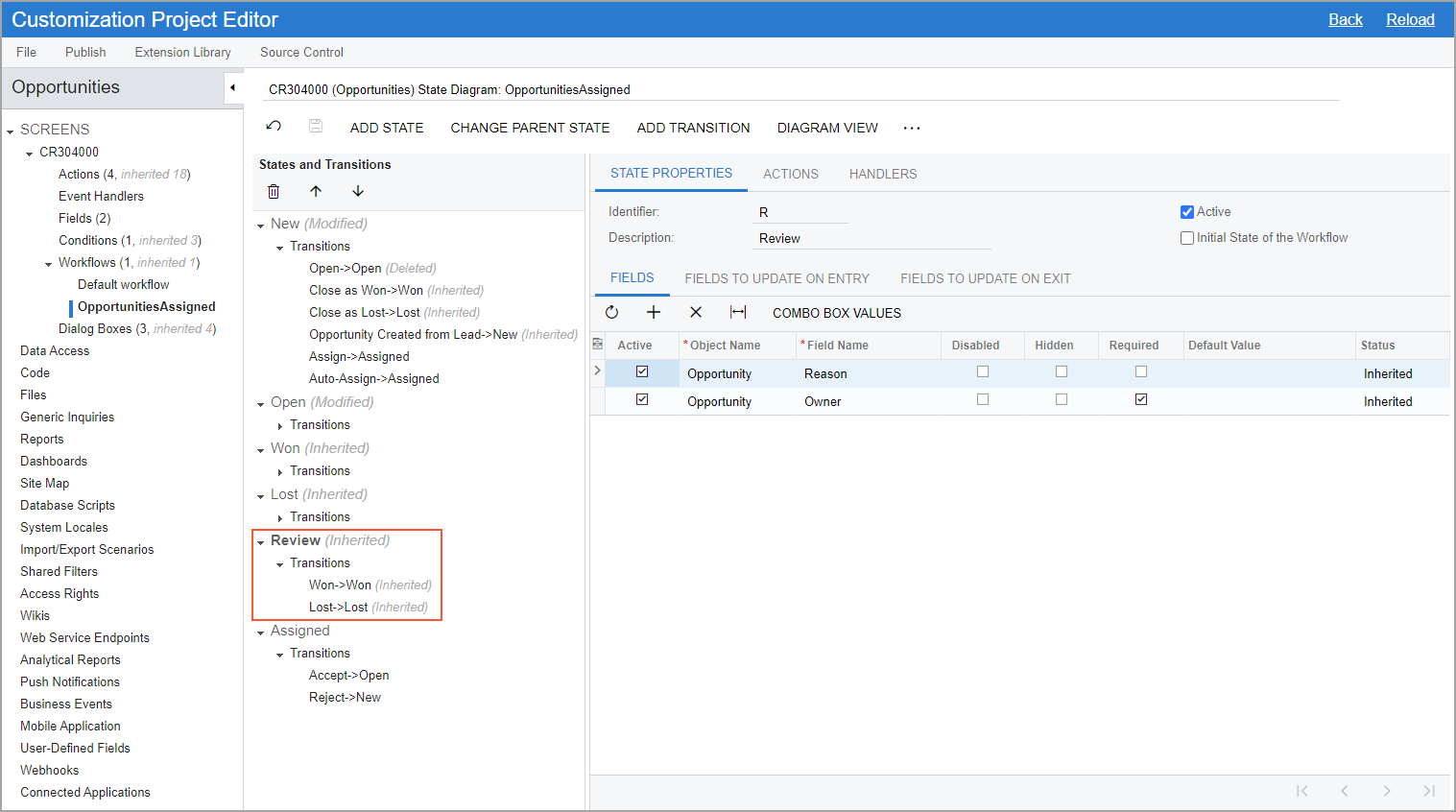
Task: Click the Reload link
Action: [1409, 19]
